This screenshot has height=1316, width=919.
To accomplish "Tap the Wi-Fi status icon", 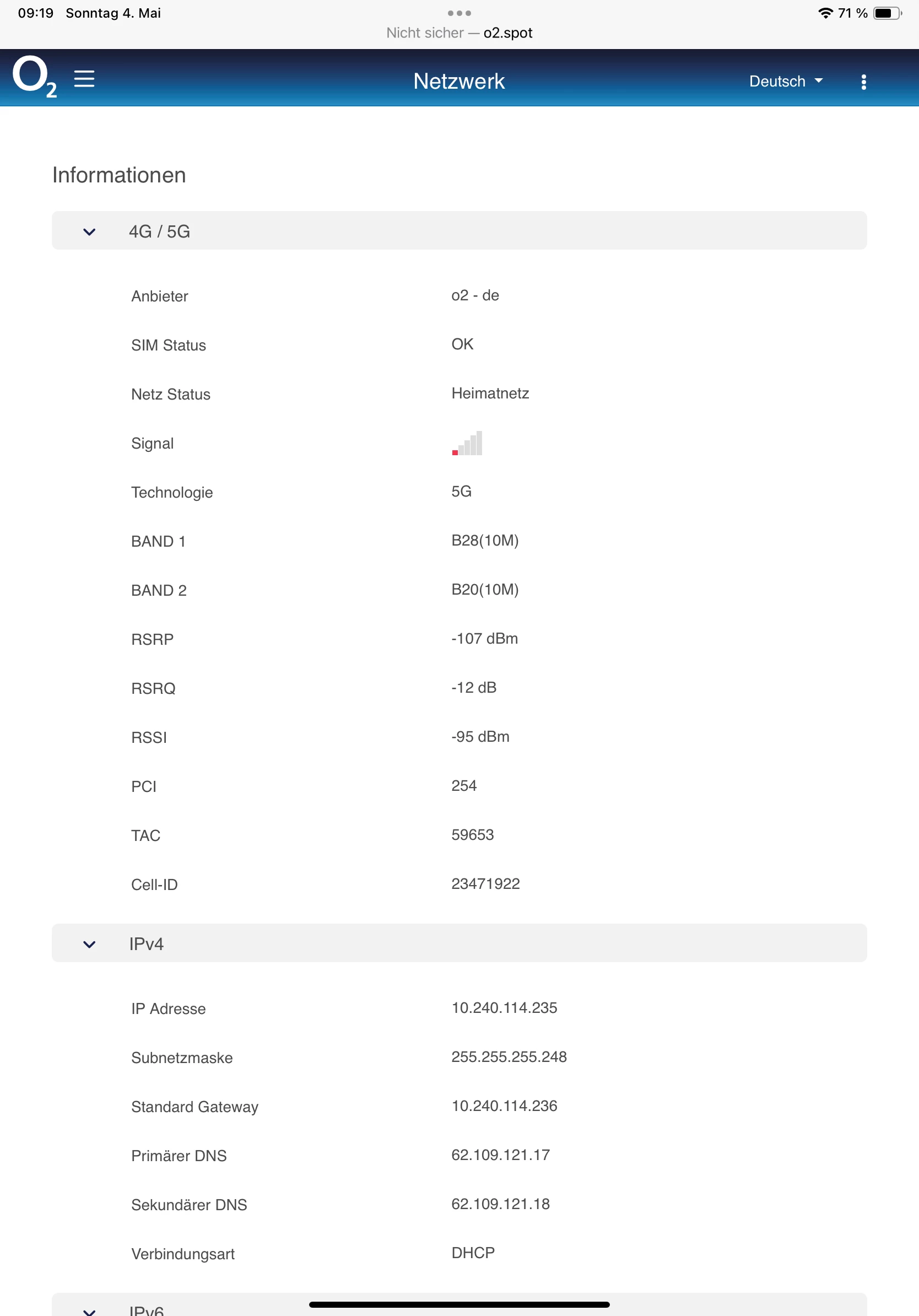I will (x=824, y=13).
